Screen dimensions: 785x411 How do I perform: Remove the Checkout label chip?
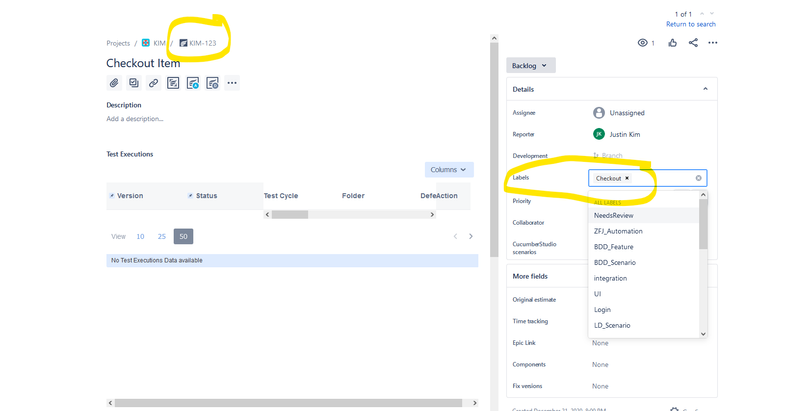(627, 178)
